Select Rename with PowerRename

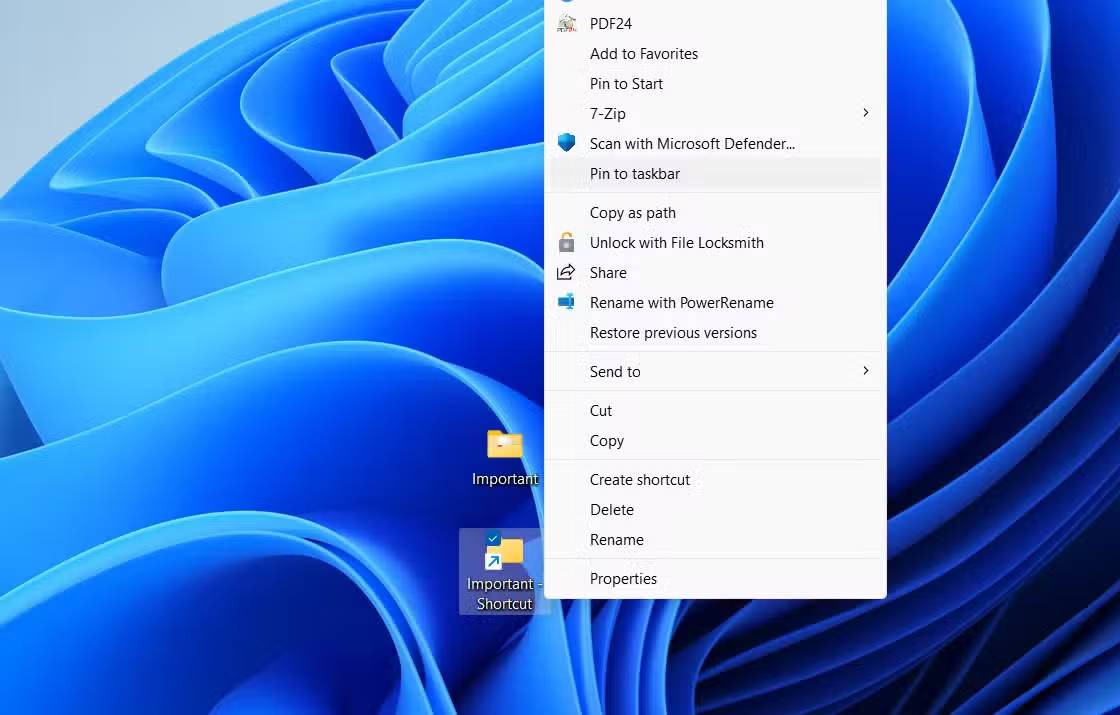point(682,302)
